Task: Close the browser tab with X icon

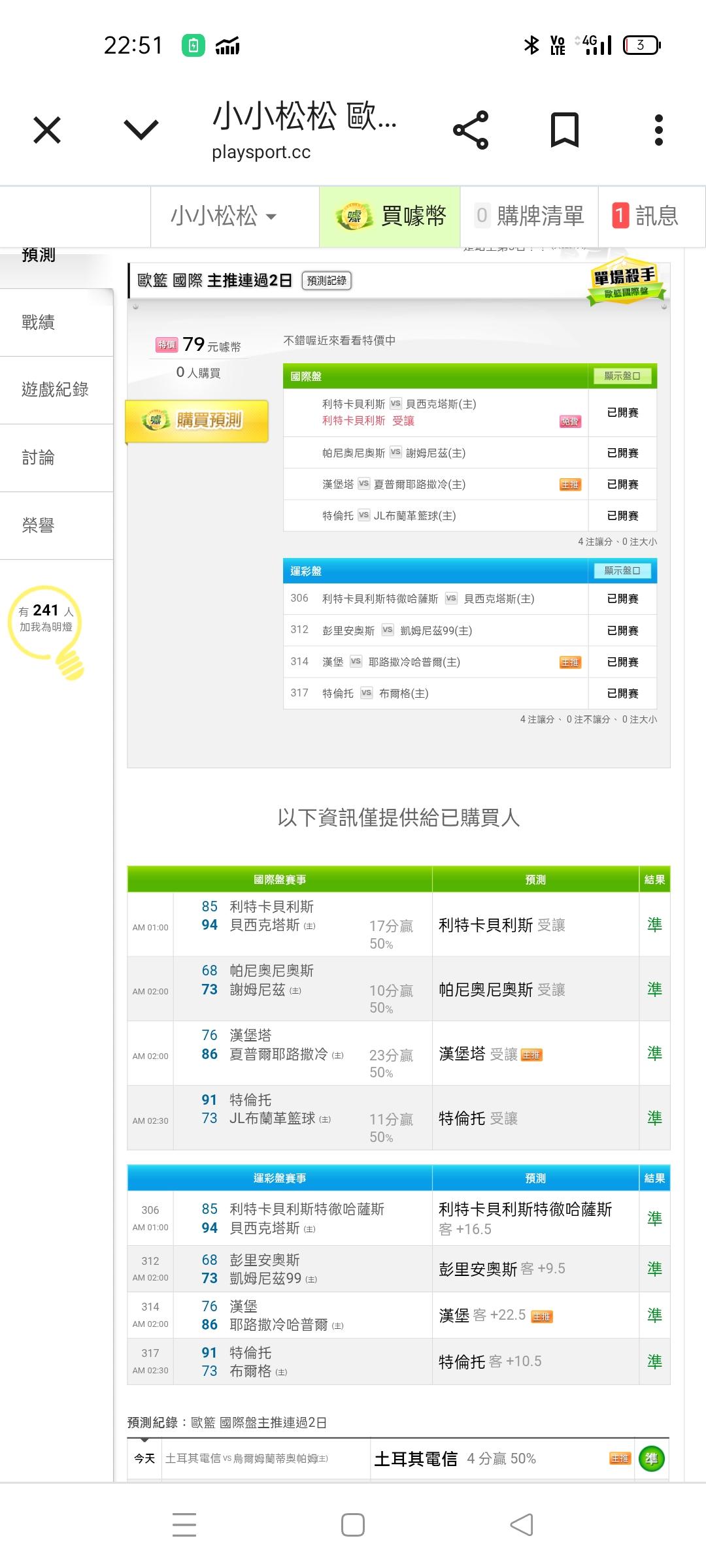Action: [x=47, y=130]
